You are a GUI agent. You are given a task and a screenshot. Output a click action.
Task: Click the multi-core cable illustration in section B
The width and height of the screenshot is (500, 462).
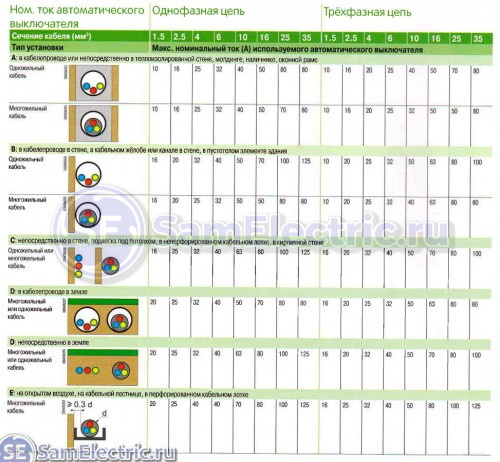point(85,215)
